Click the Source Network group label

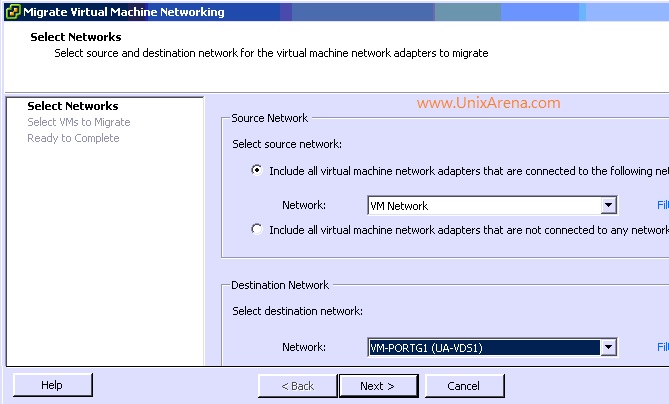(269, 118)
